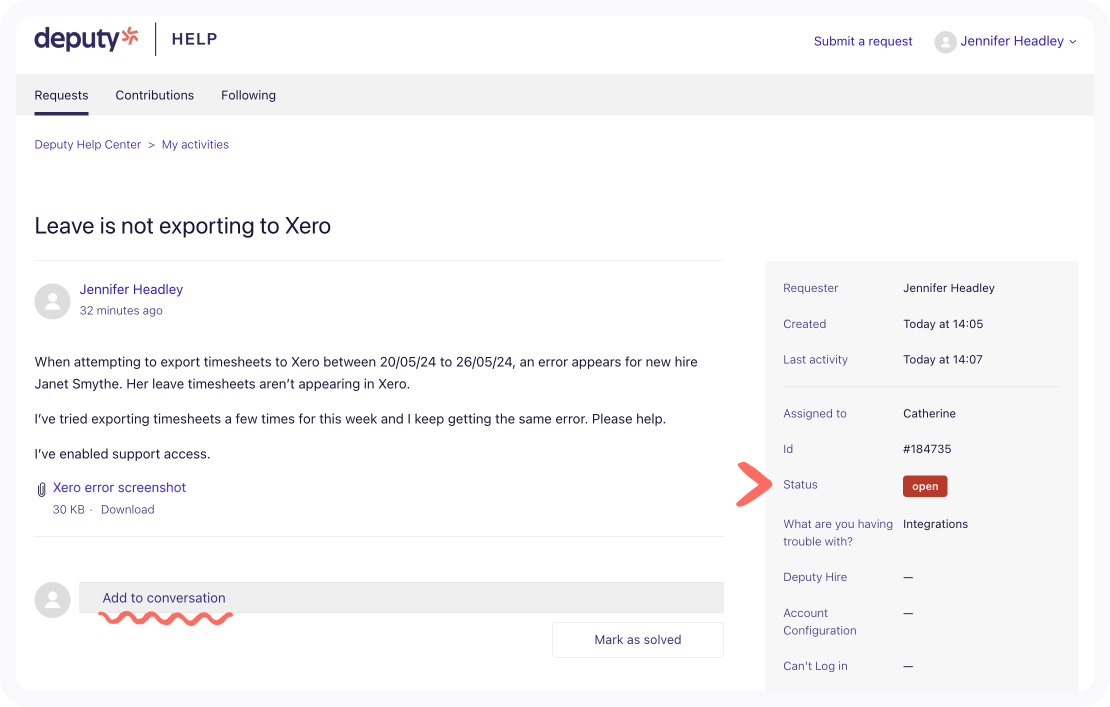
Task: Click the open status badge
Action: click(x=925, y=486)
